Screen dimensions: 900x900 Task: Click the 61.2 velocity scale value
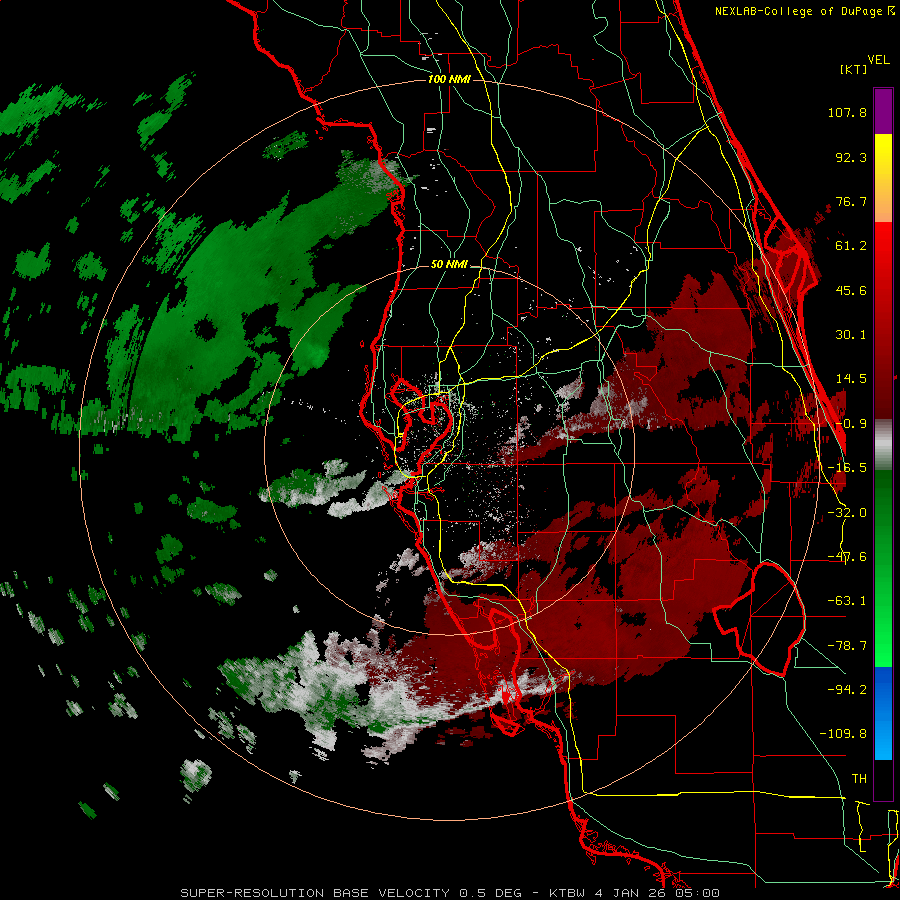click(x=851, y=246)
